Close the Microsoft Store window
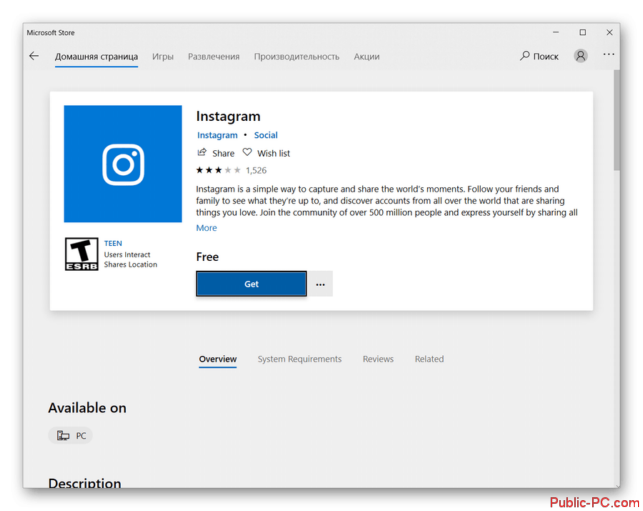This screenshot has height=511, width=643. pos(609,32)
